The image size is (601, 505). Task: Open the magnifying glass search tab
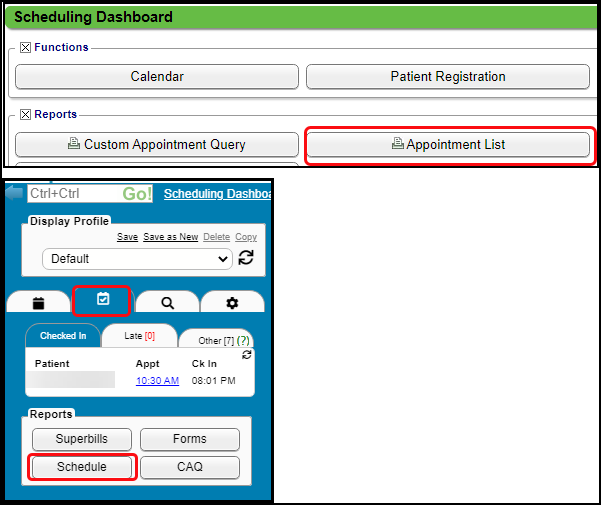point(167,302)
